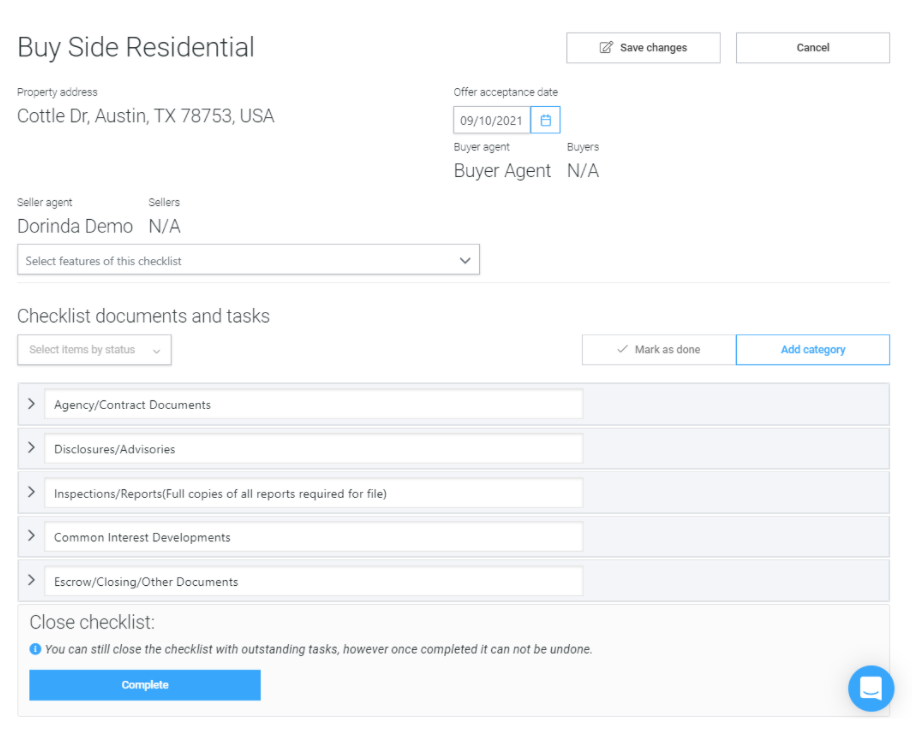Viewport: 922px width, 735px height.
Task: Expand the Escrow/Closing/Other Documents category
Action: tap(31, 580)
